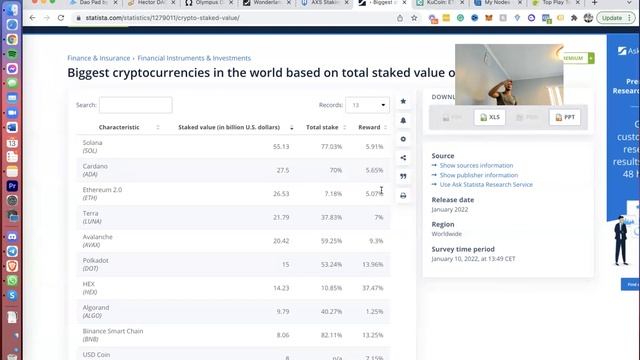Click the quotation citation icon beside table
The image size is (640, 360).
click(x=403, y=176)
